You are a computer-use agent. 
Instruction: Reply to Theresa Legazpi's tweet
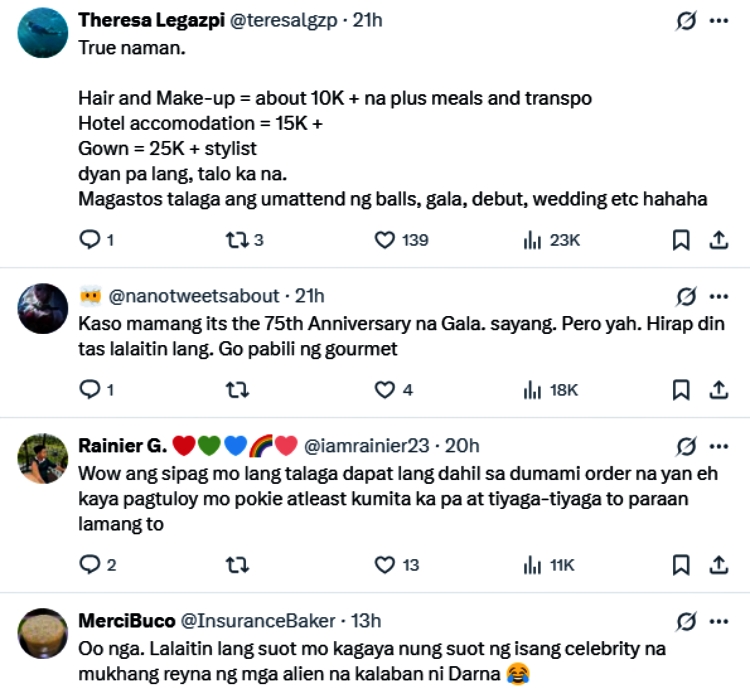tap(90, 240)
